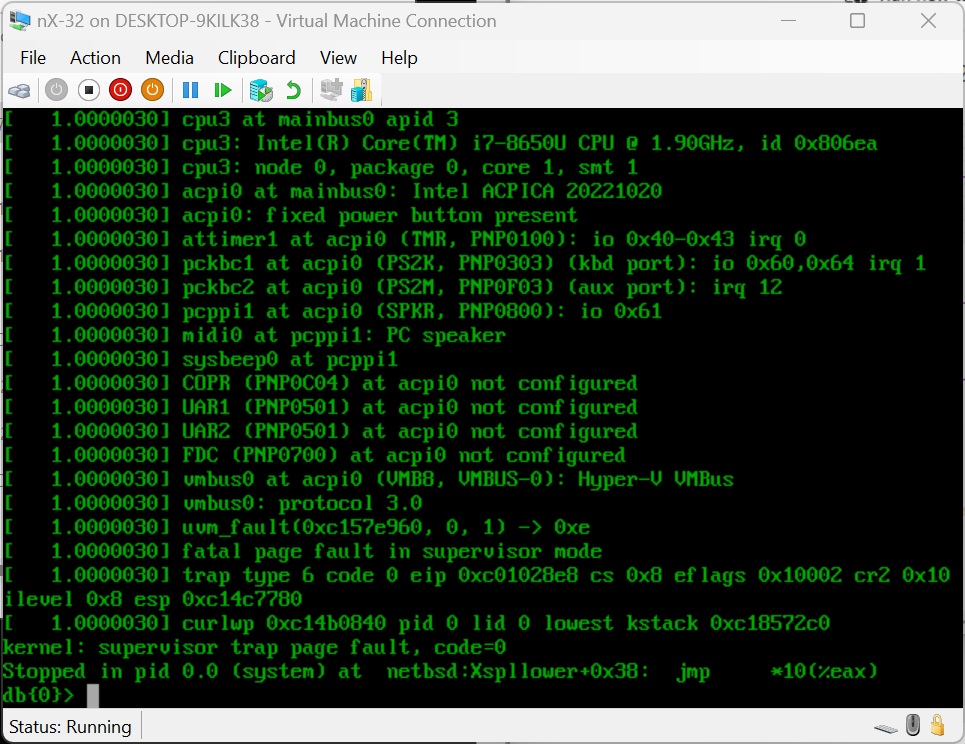
Task: Send Ctrl+Alt+Delete using the toolbar icon
Action: click(19, 90)
